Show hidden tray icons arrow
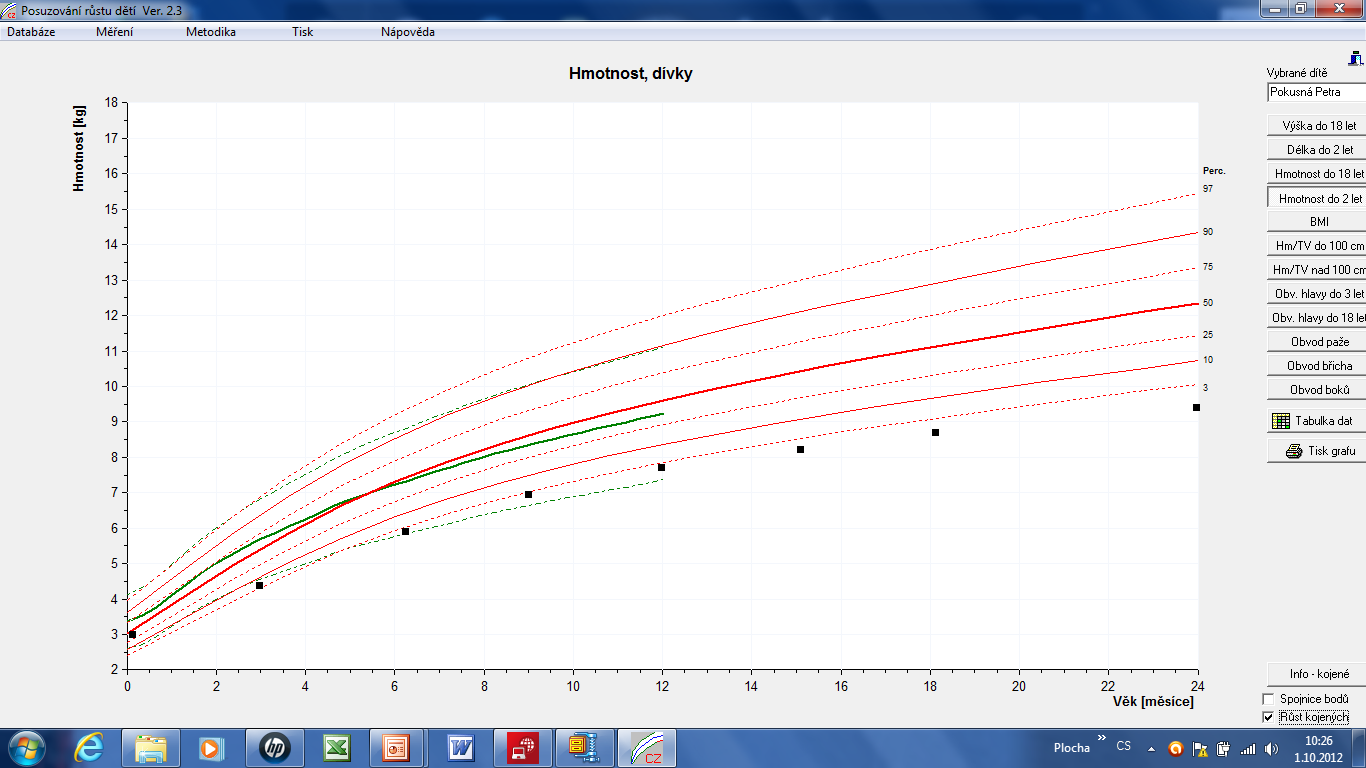Screen dimensions: 1366x768 1150,748
